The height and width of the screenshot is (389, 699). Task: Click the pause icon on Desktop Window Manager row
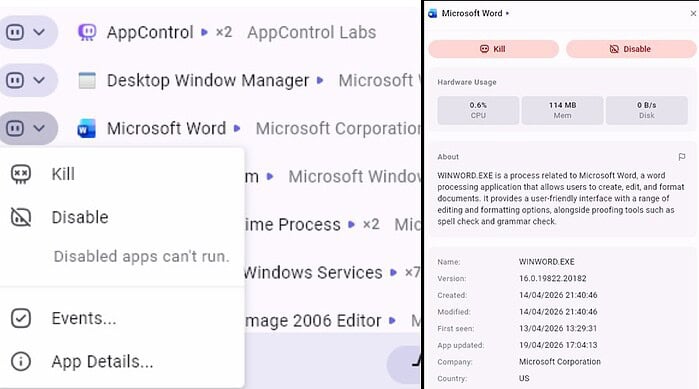point(15,81)
